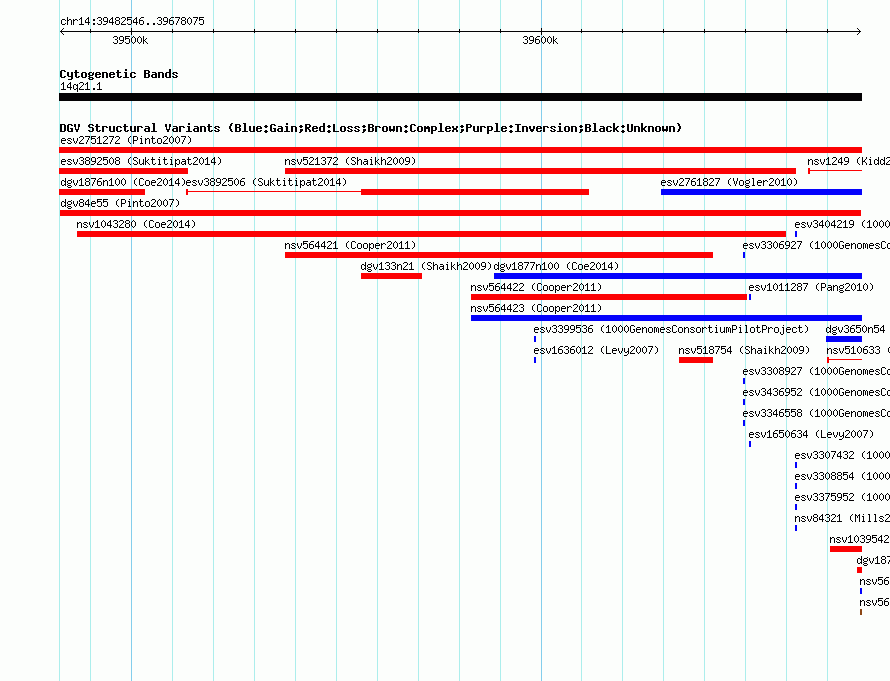The width and height of the screenshot is (890, 681).
Task: Click the nsv84321 variant label
Action: [x=842, y=518]
